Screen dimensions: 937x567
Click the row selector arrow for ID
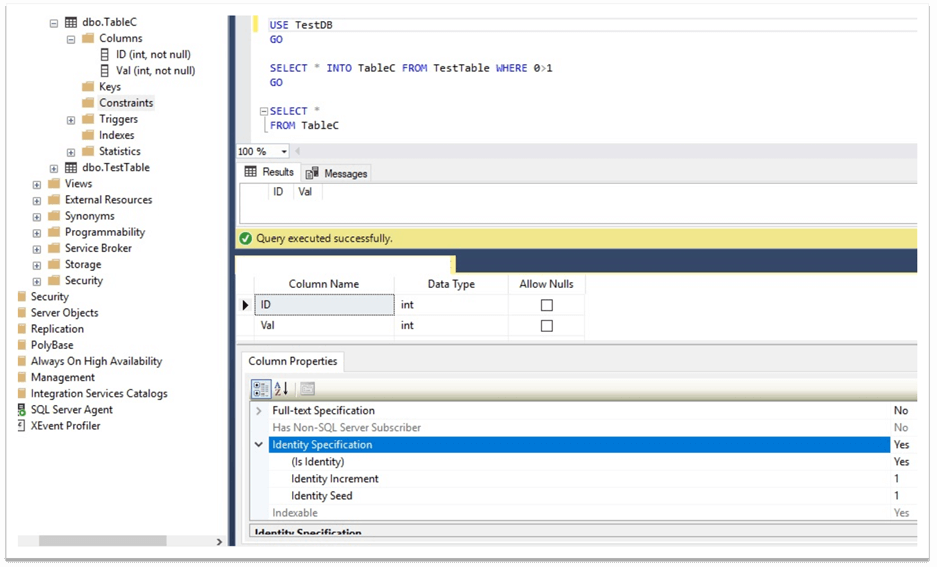pos(245,305)
